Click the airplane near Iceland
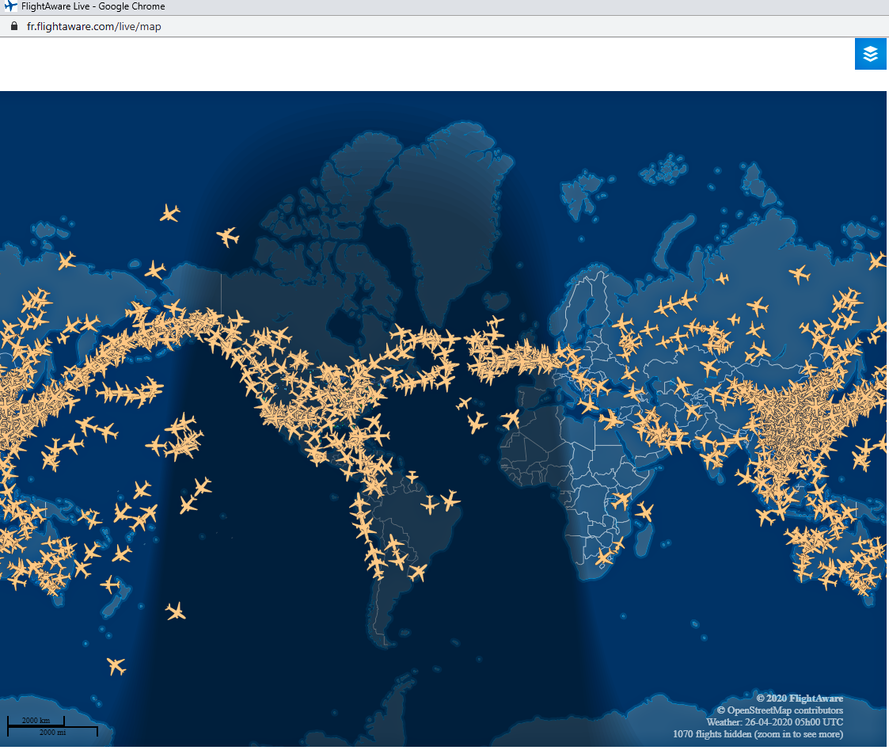Image resolution: width=889 pixels, height=750 pixels. [x=495, y=322]
